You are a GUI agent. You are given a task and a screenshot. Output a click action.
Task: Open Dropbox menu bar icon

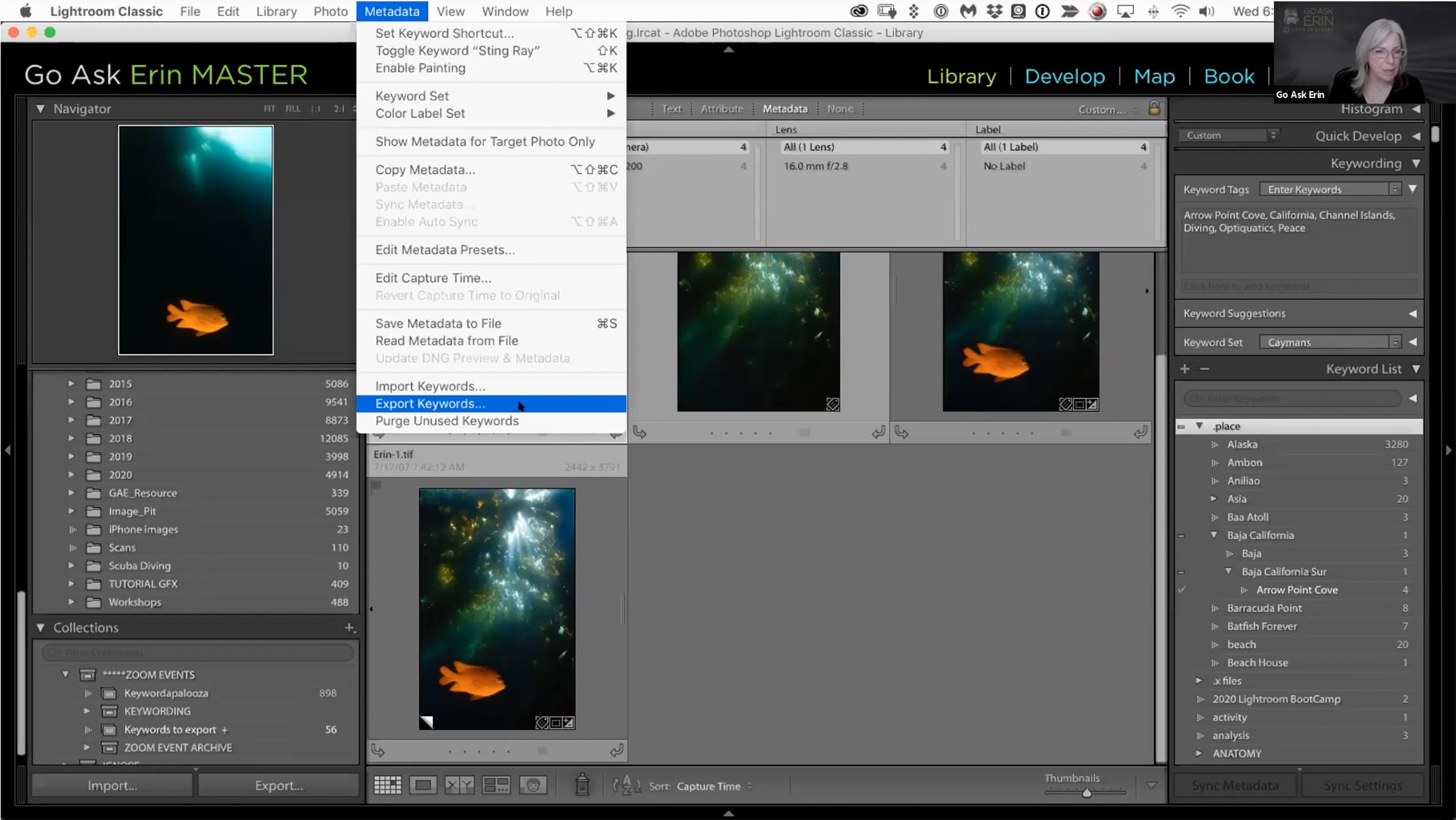(x=994, y=11)
